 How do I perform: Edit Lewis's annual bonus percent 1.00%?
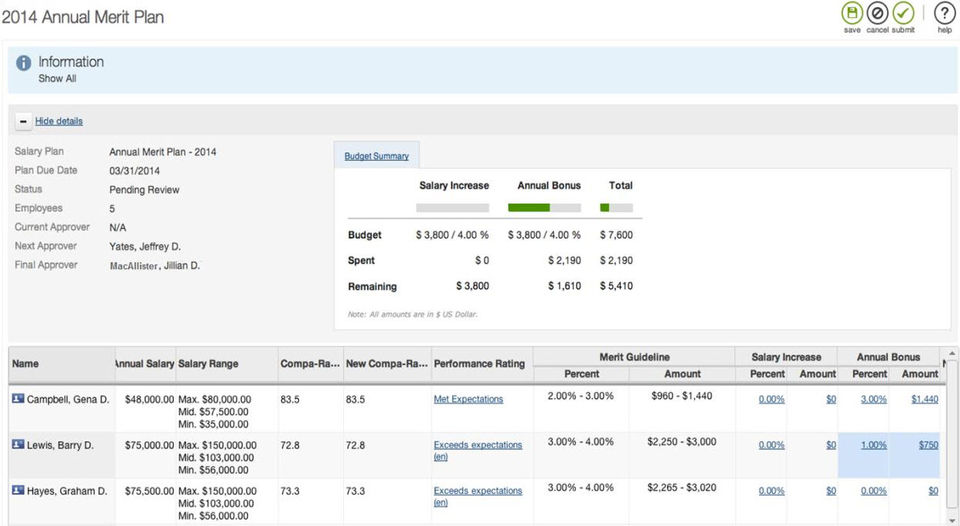[874, 445]
